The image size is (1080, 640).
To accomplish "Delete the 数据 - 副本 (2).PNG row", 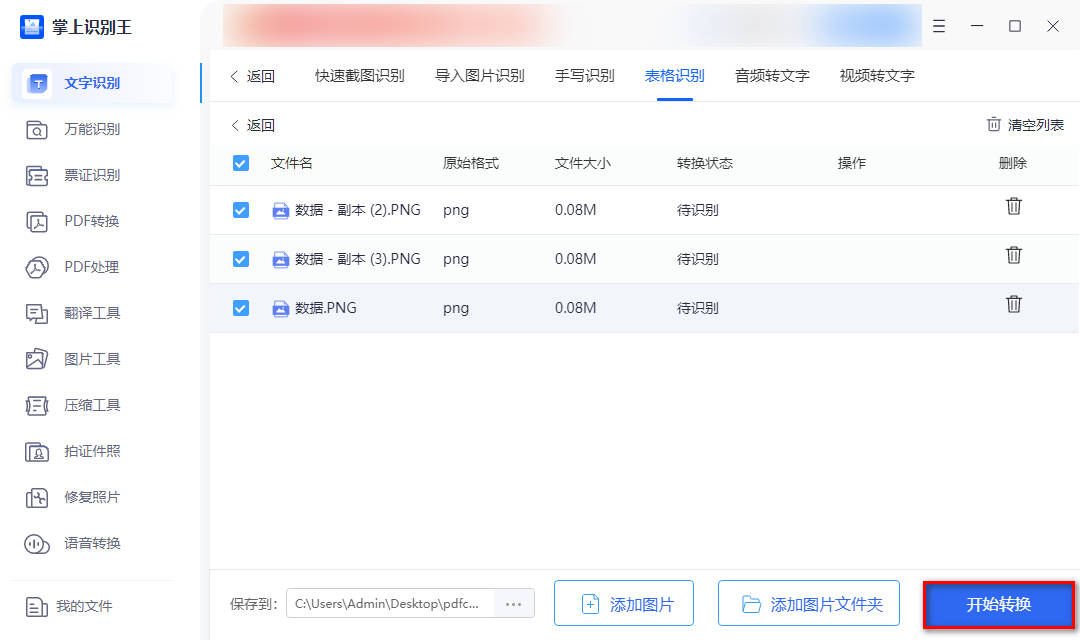I will click(1013, 206).
